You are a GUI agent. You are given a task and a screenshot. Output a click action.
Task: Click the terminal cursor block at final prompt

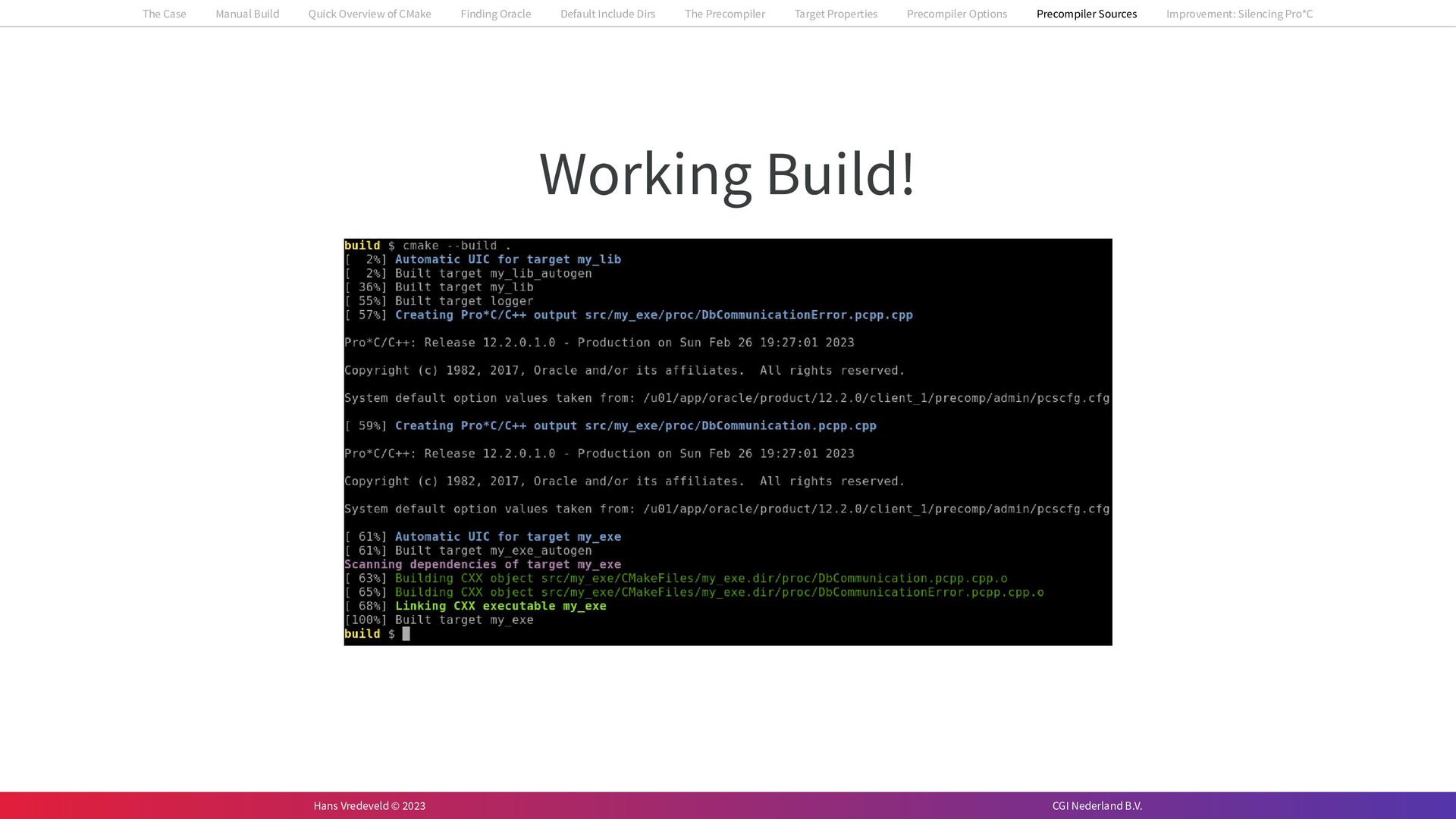coord(406,634)
